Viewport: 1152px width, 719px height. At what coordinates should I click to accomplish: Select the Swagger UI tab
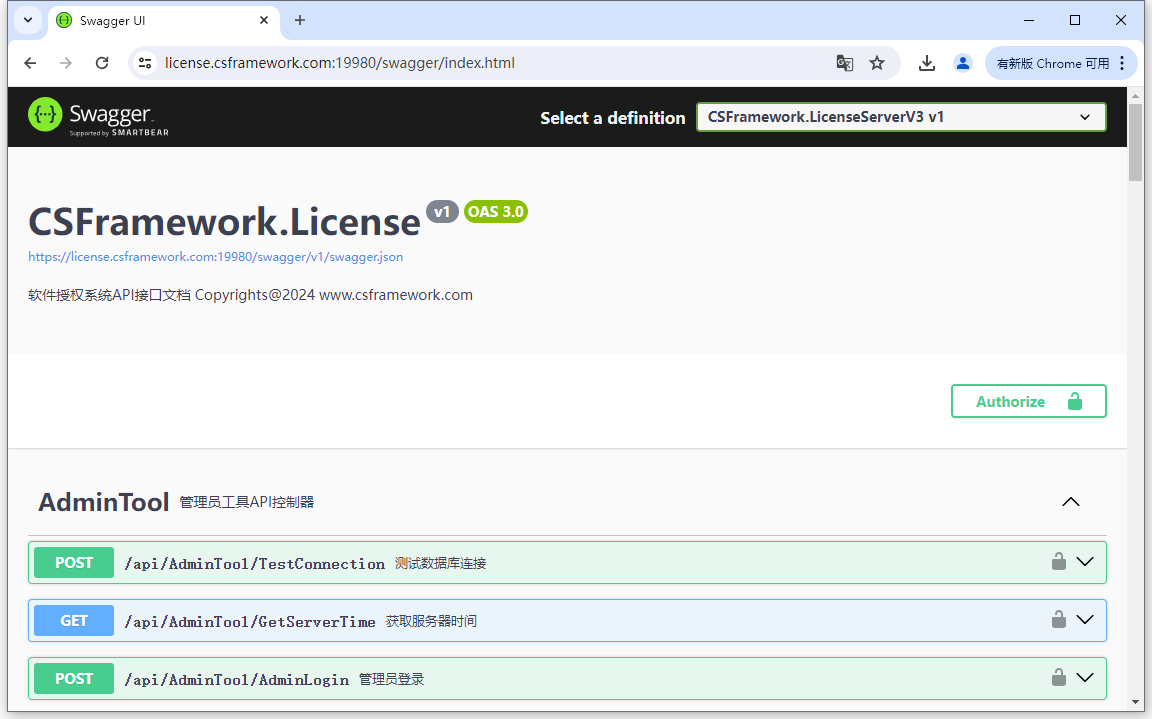tap(164, 21)
